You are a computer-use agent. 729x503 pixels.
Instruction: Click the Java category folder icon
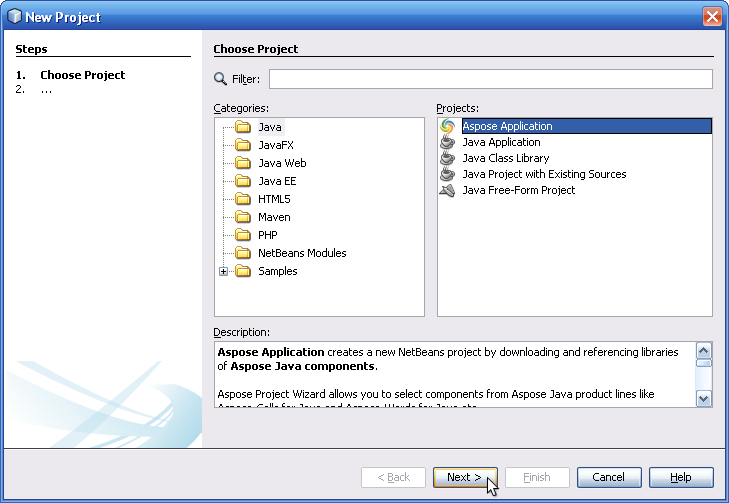click(243, 126)
